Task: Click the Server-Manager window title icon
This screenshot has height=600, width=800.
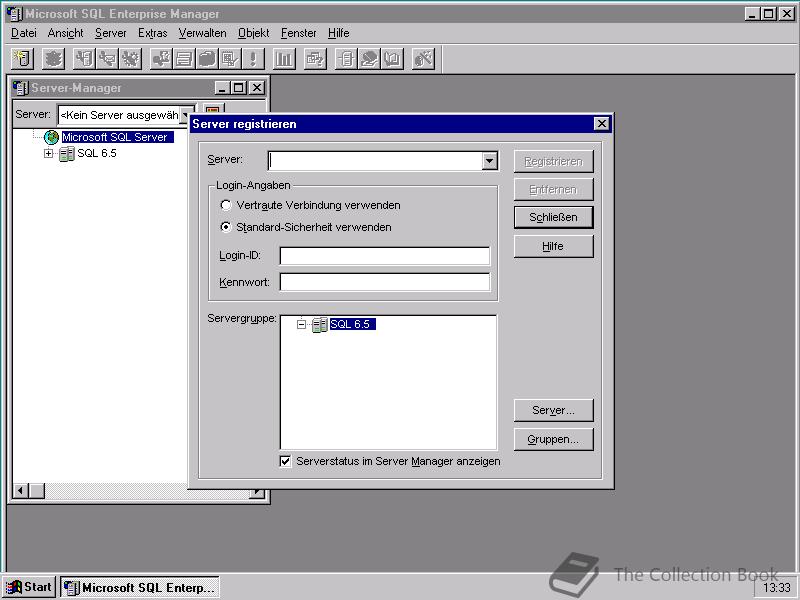Action: 20,88
